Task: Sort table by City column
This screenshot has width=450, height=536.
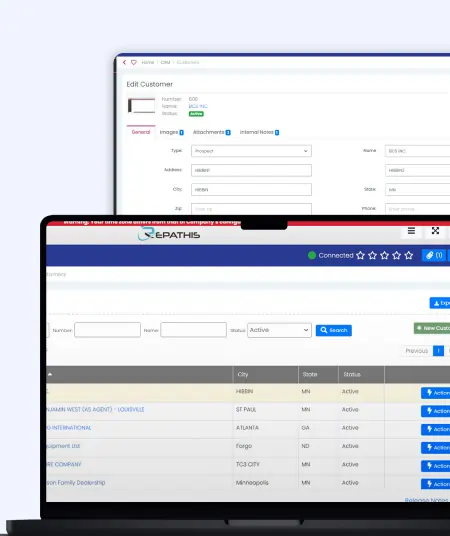Action: pyautogui.click(x=243, y=375)
